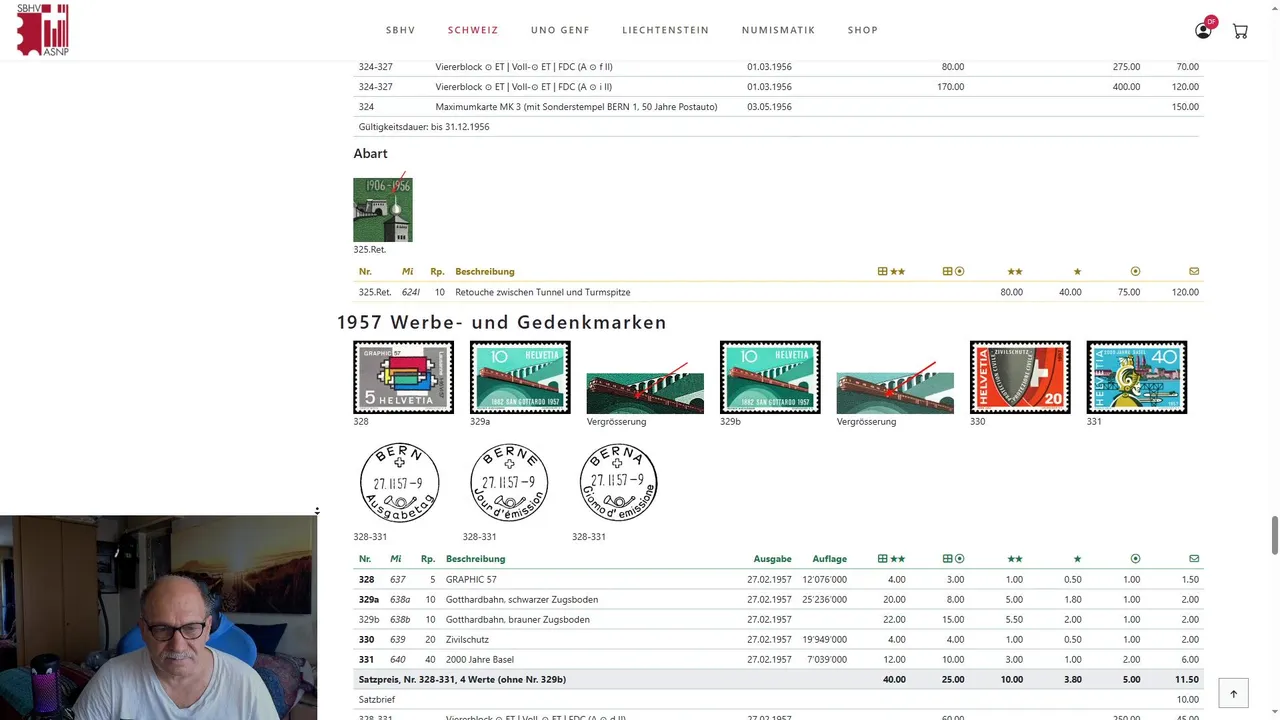Click the block used icon in the 1957 table header
Image resolution: width=1280 pixels, height=720 pixels.
[953, 559]
